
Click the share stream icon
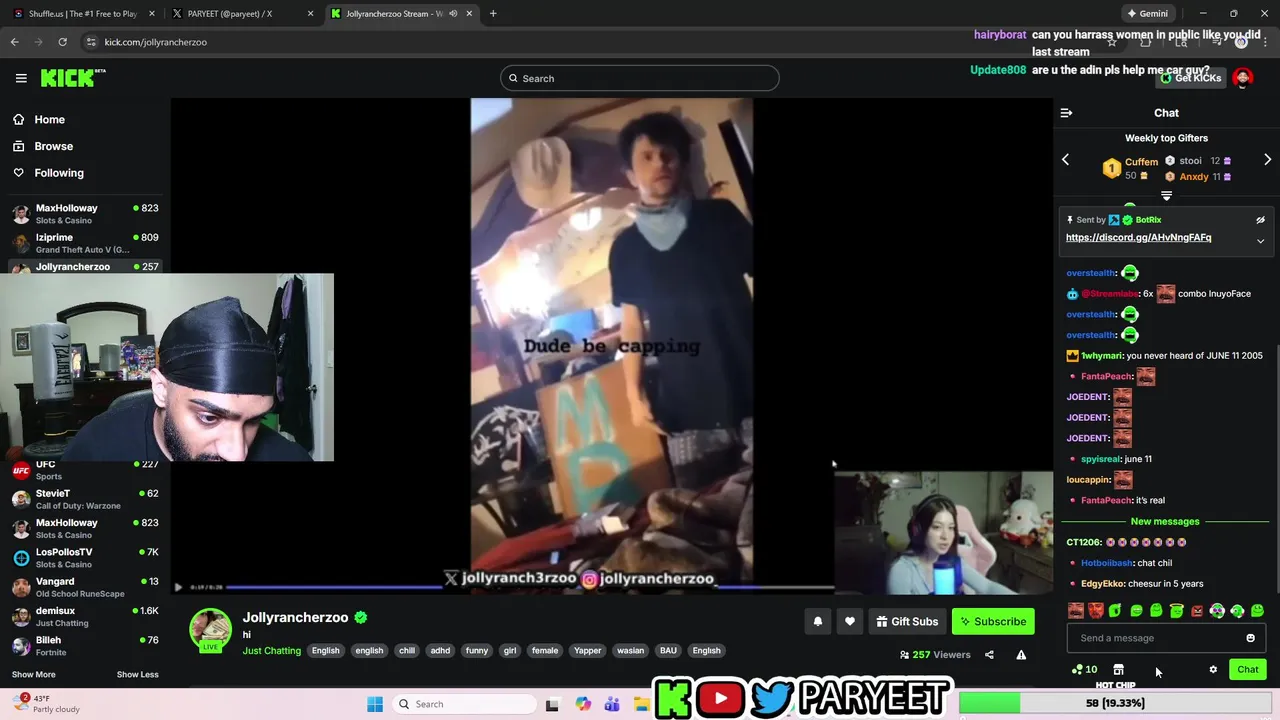pyautogui.click(x=989, y=655)
